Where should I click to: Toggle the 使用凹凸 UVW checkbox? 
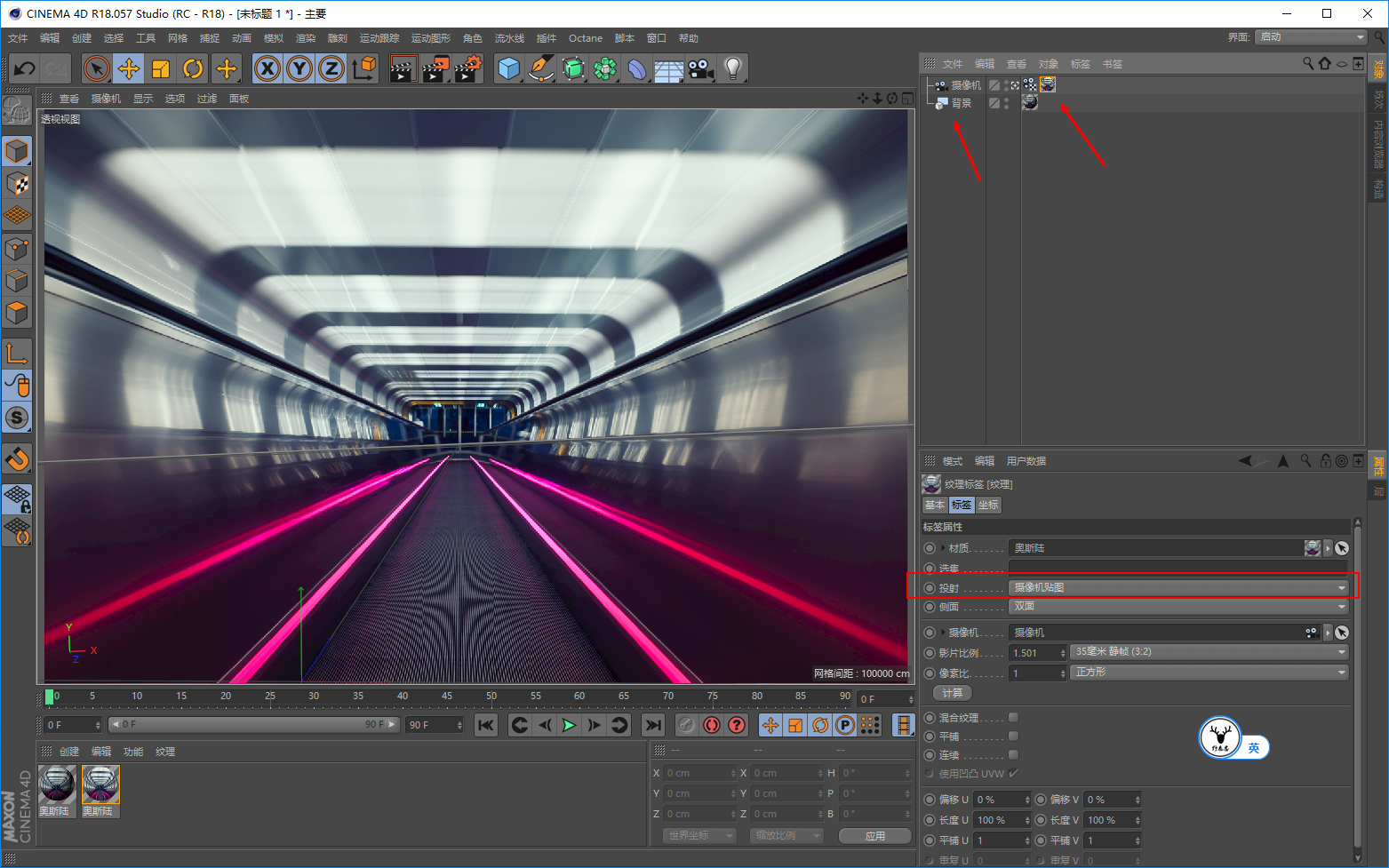[1013, 773]
